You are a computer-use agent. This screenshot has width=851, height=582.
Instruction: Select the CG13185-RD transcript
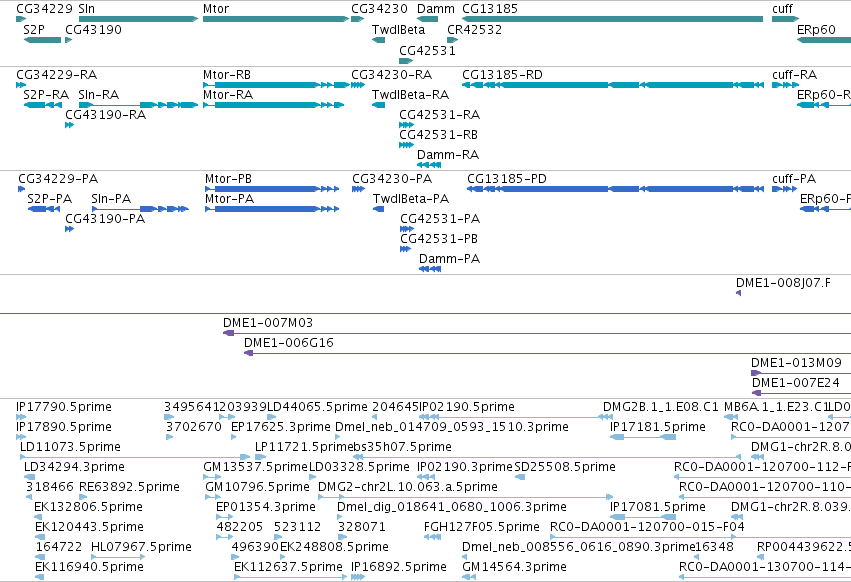coord(613,85)
